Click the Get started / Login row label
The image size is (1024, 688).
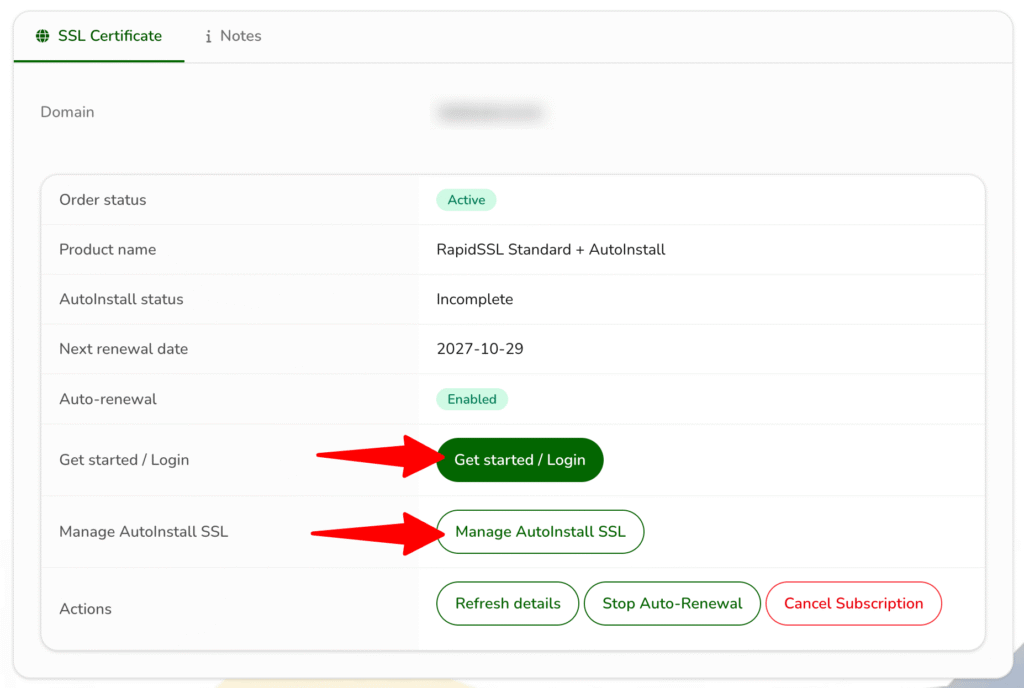[x=124, y=460]
